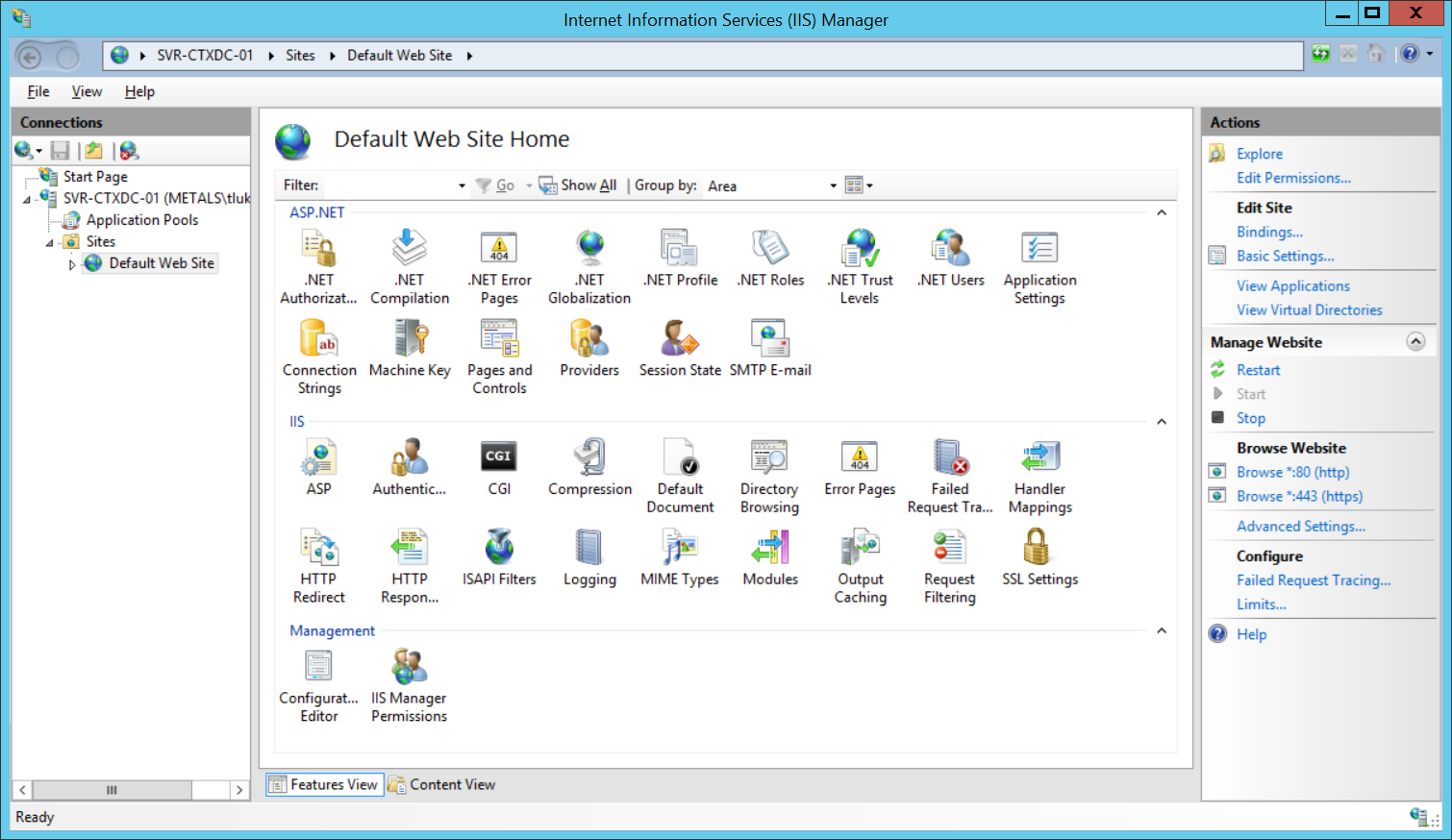Open the SSL Settings feature
1452x840 pixels.
pyautogui.click(x=1039, y=557)
